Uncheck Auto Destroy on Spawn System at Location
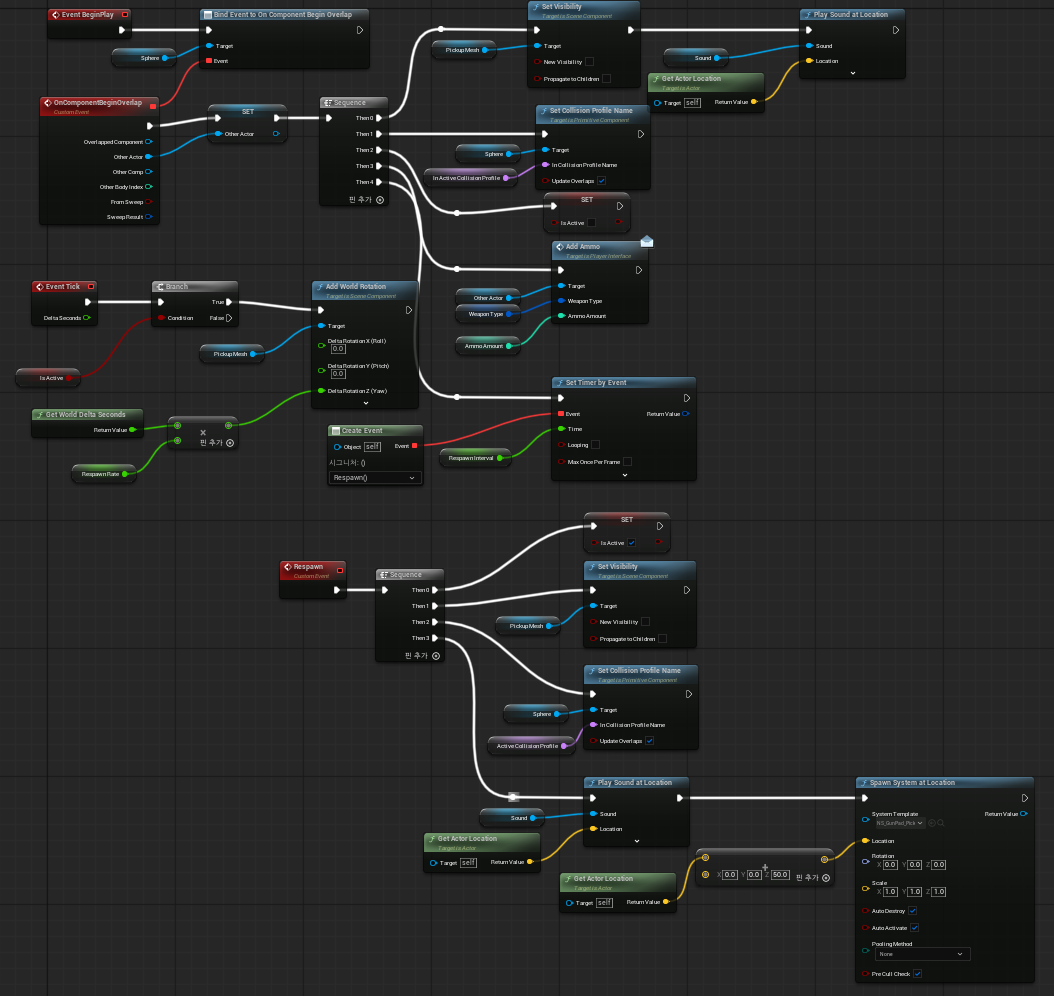The width and height of the screenshot is (1054, 996). [913, 911]
